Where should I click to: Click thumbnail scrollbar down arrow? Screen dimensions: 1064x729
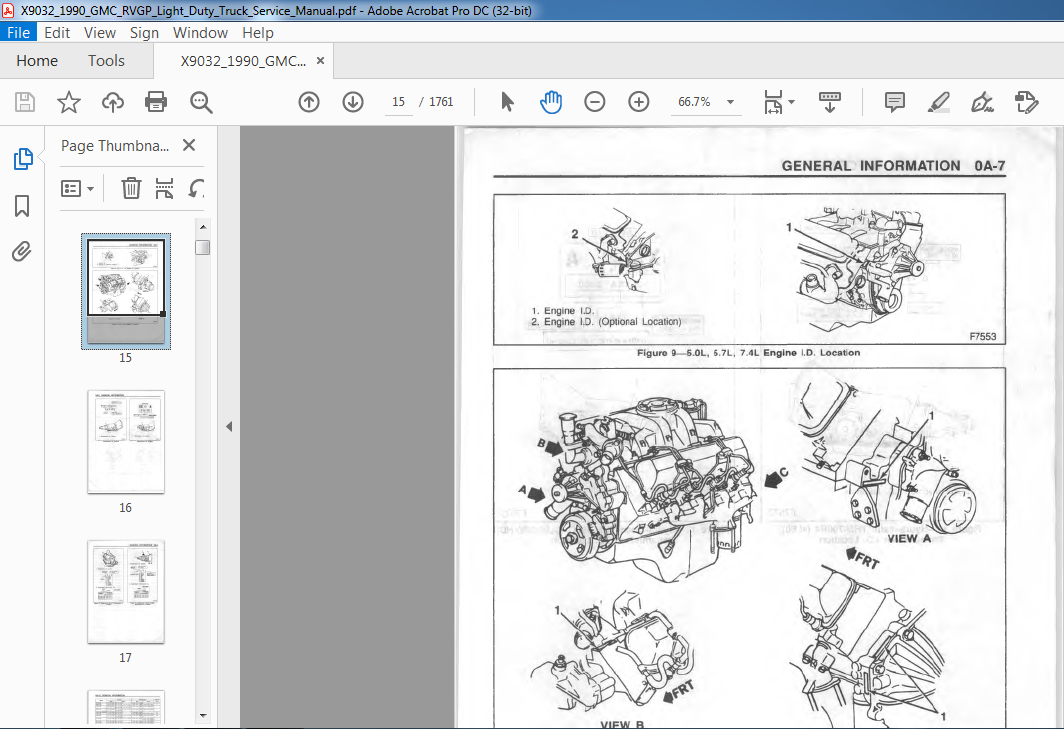202,716
